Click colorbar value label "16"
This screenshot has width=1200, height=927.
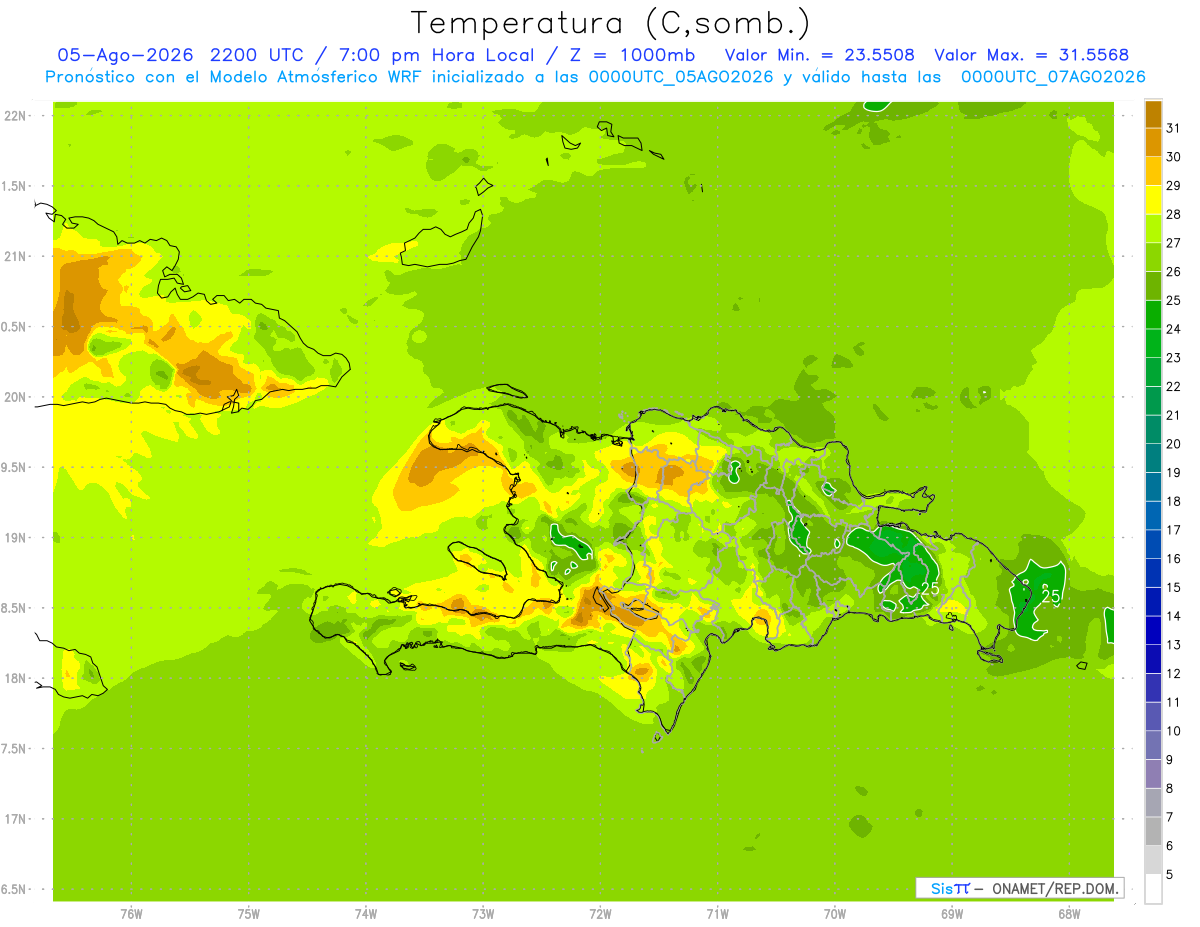tap(1173, 559)
